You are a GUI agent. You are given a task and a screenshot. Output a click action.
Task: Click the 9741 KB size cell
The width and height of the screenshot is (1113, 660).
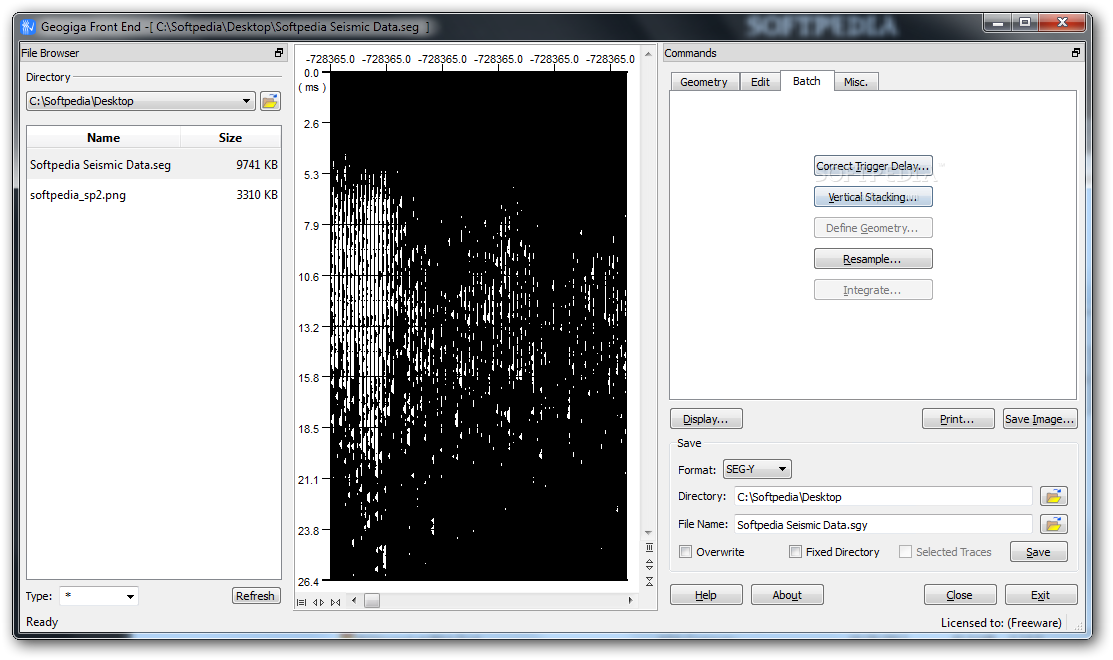coord(257,165)
